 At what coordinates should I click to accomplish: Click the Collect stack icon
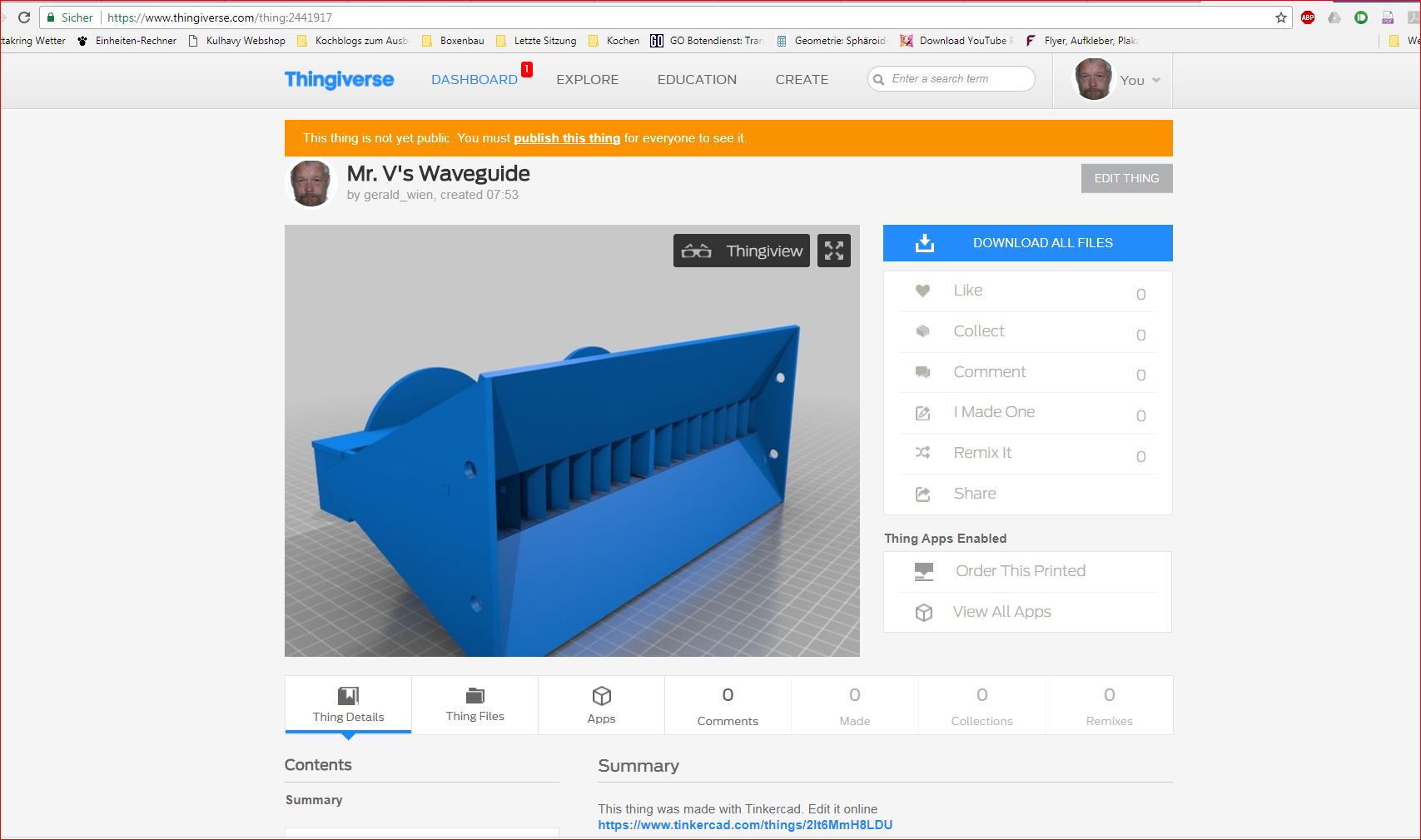(922, 331)
